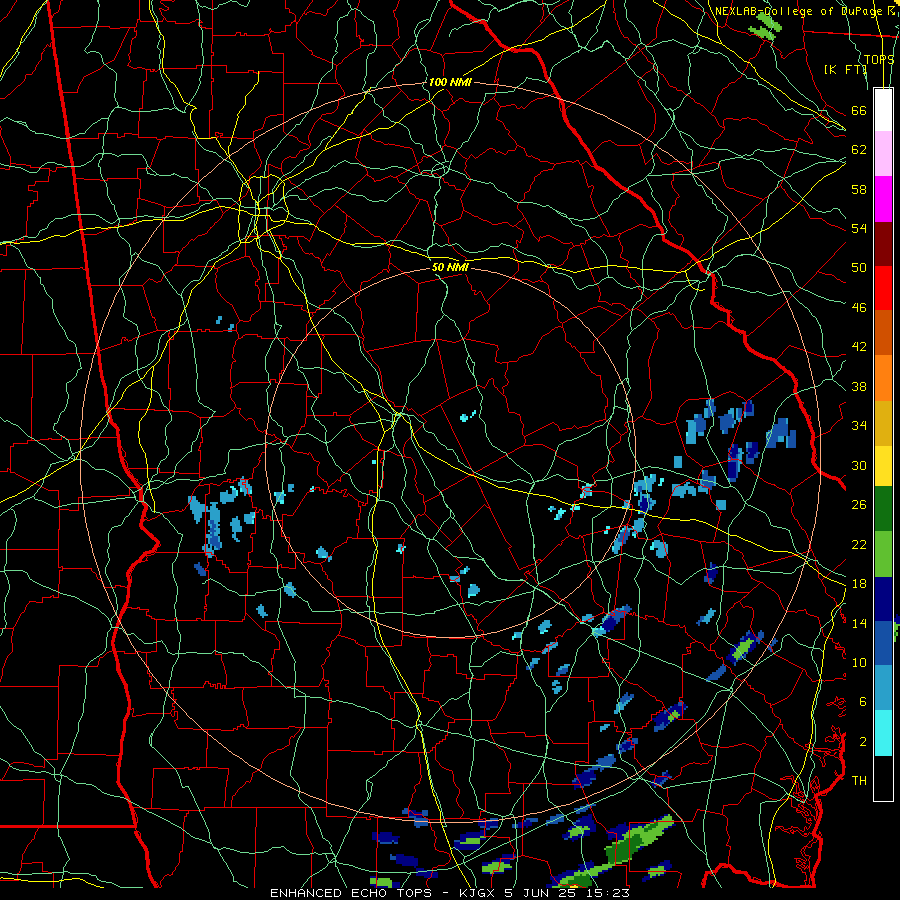Click the legend value 2
This screenshot has width=900, height=900.
862,741
